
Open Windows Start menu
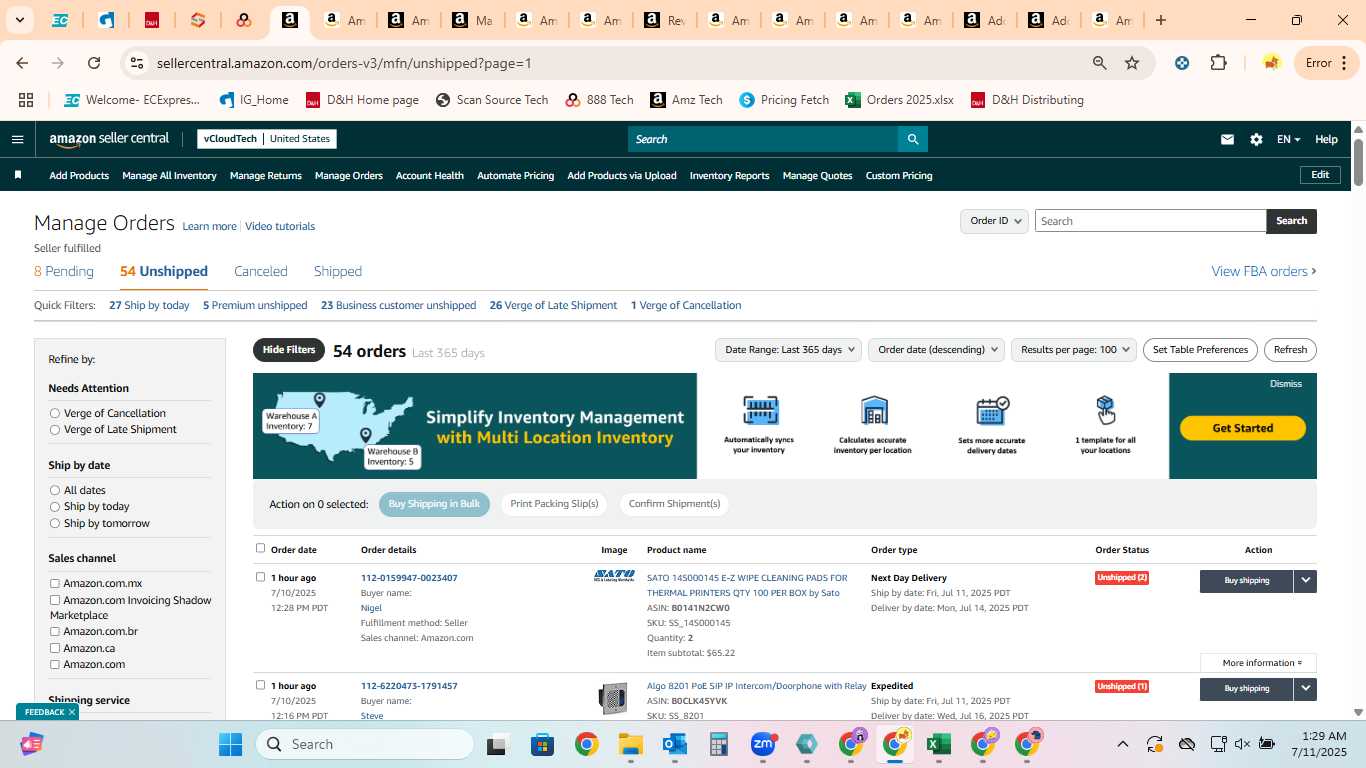coord(230,744)
